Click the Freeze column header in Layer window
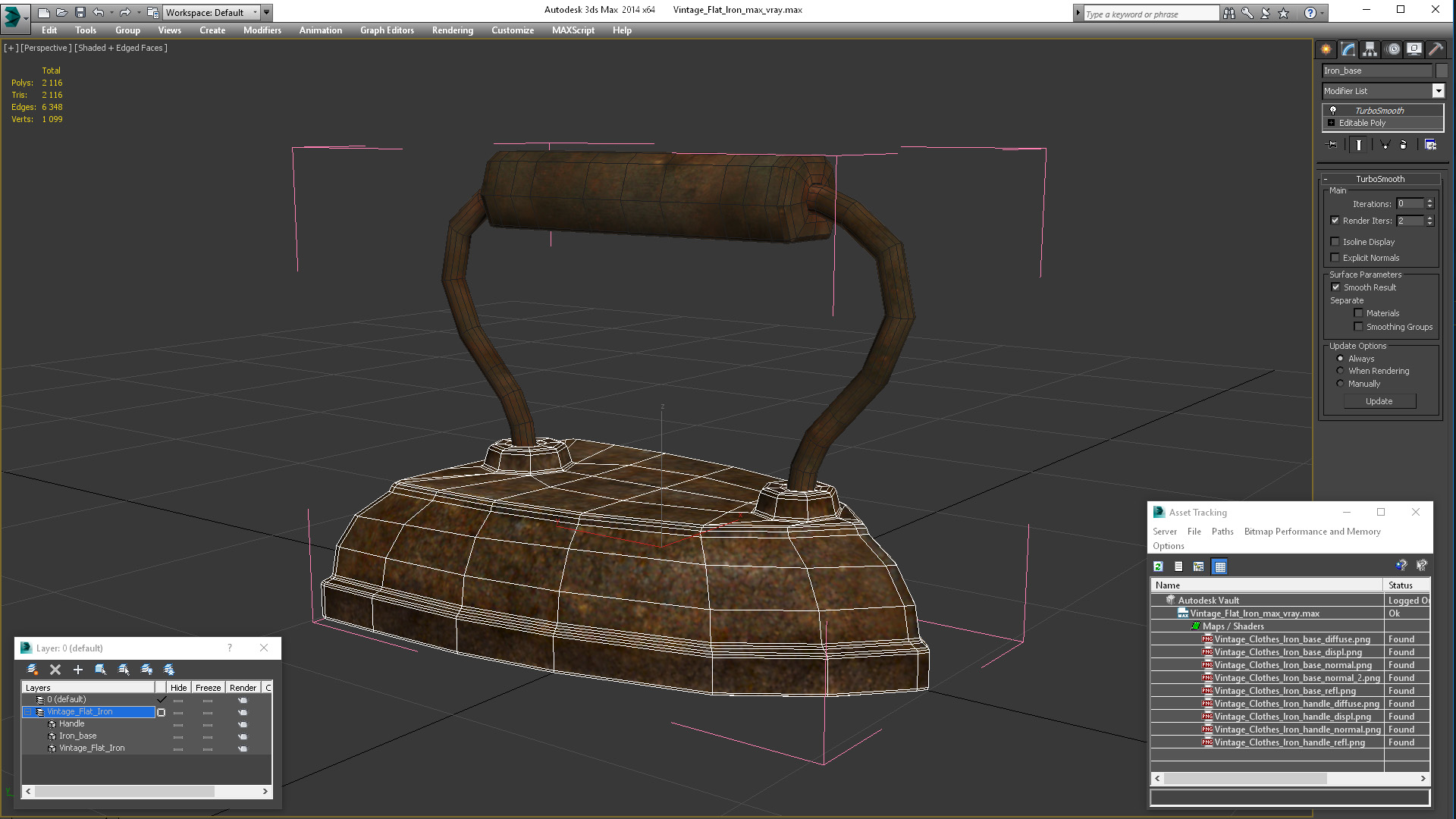 point(208,688)
